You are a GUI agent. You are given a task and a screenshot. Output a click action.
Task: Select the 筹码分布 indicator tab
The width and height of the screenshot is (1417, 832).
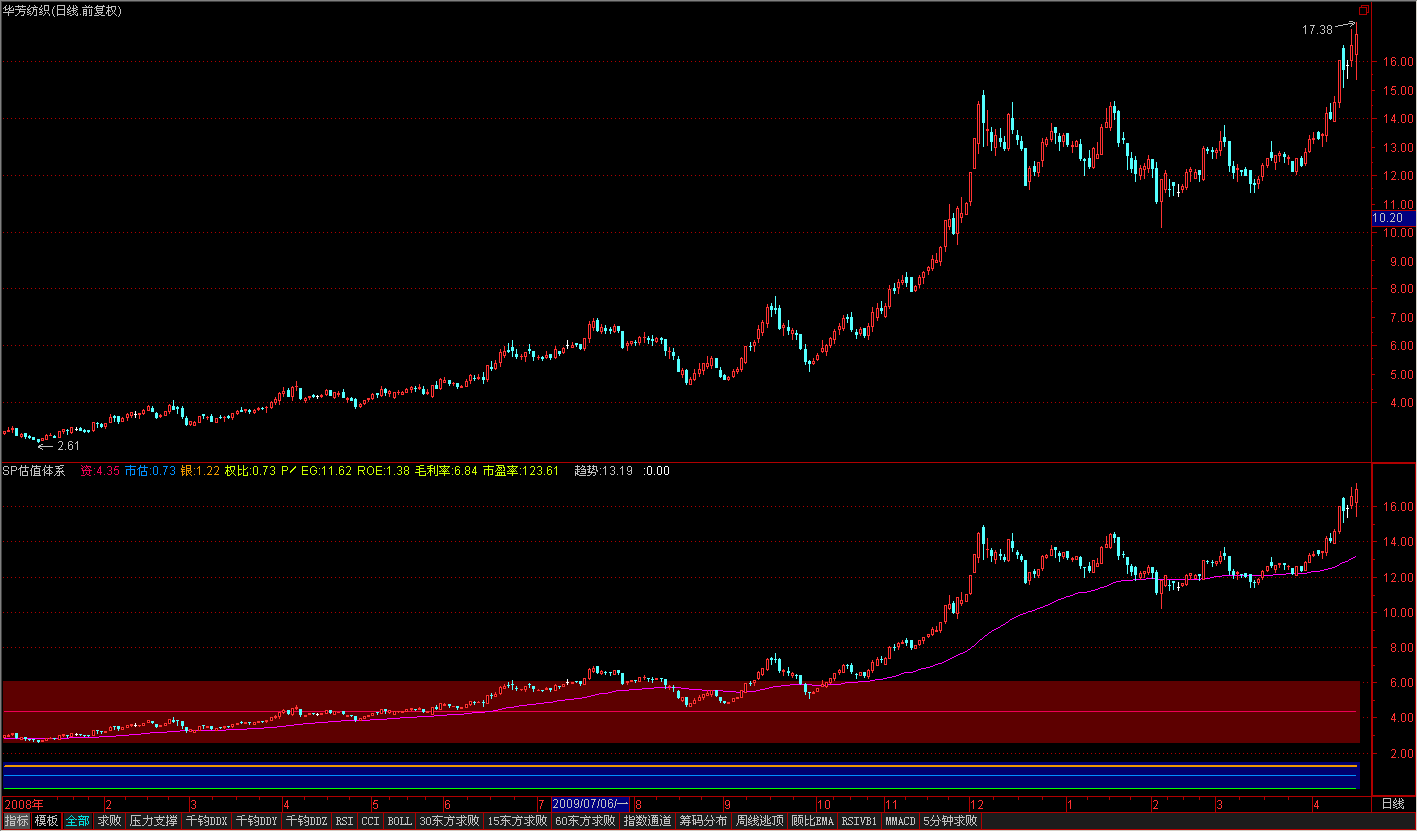tap(703, 821)
